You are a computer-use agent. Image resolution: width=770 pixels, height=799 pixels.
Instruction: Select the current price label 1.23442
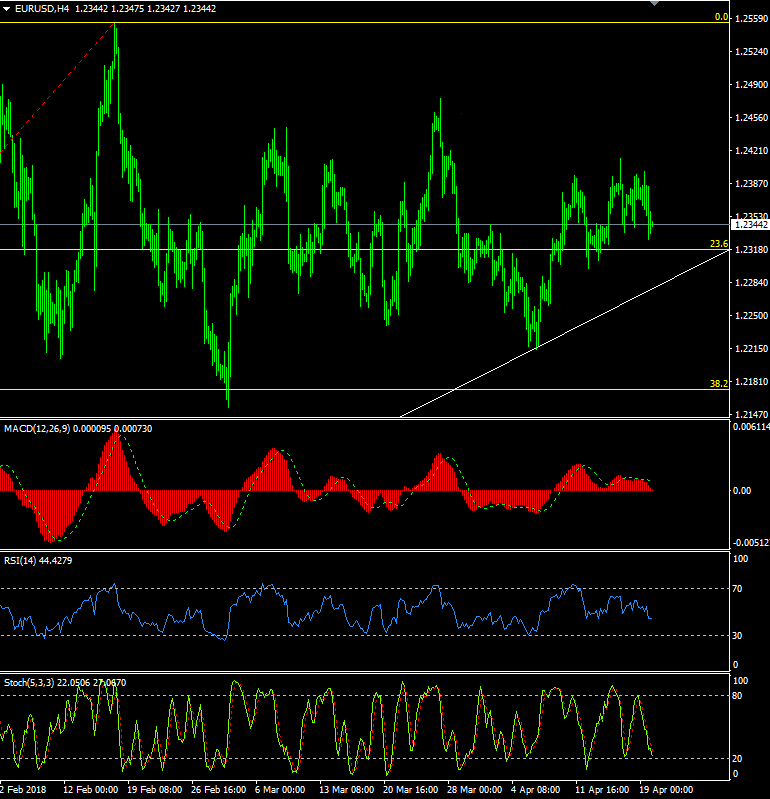[750, 225]
